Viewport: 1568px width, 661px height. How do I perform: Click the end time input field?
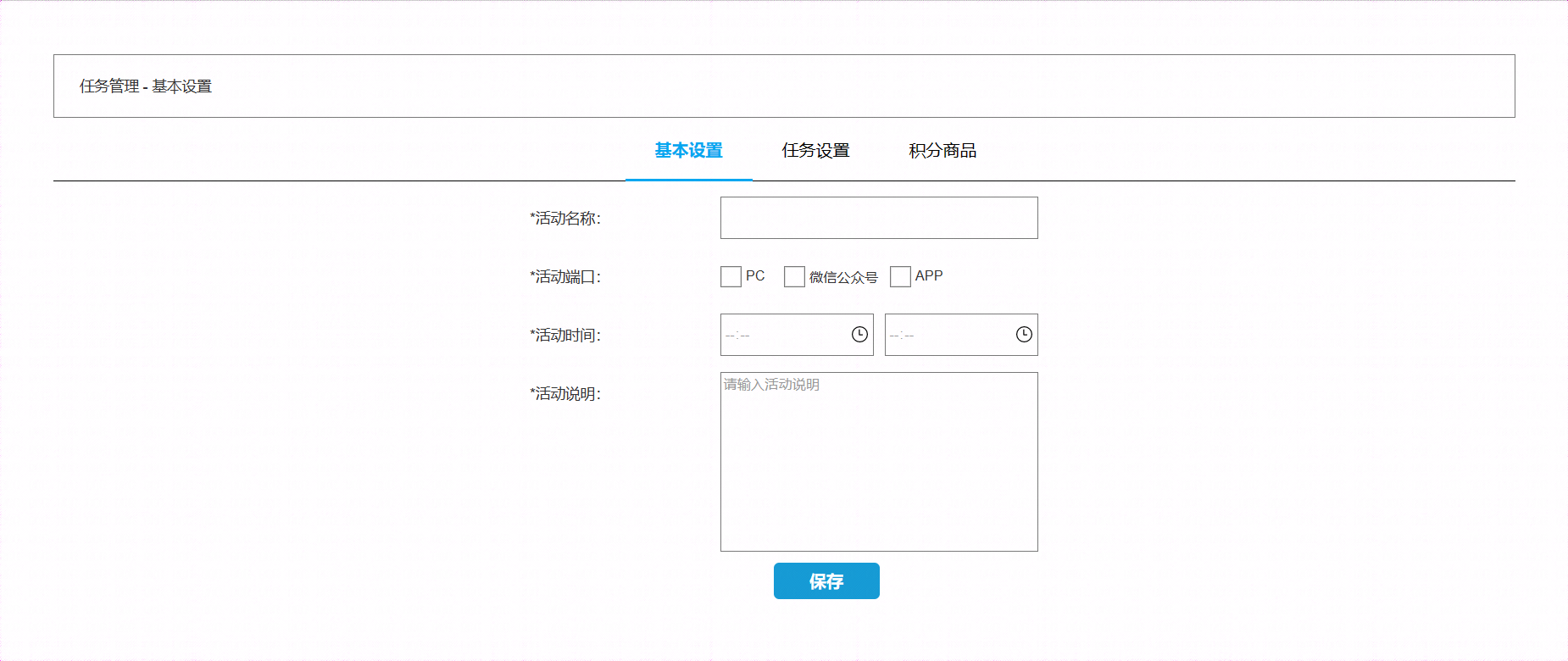point(961,335)
